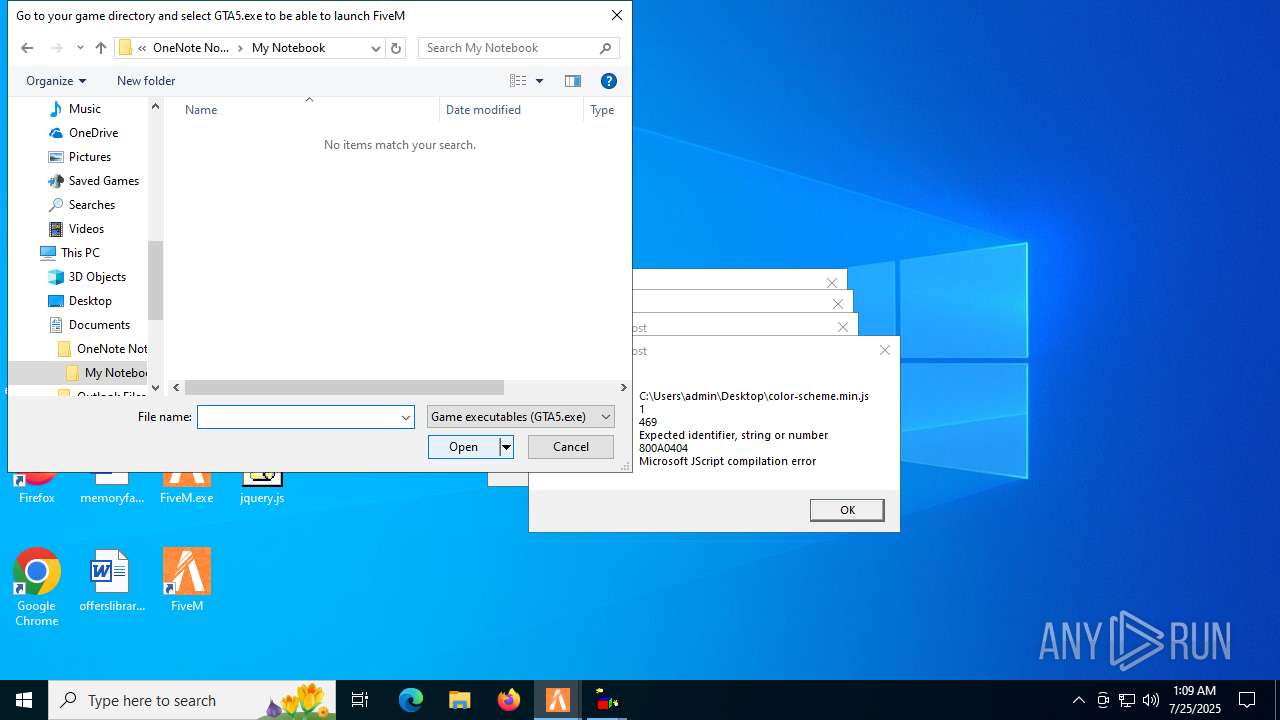
Task: Open the Organize menu
Action: click(x=56, y=81)
